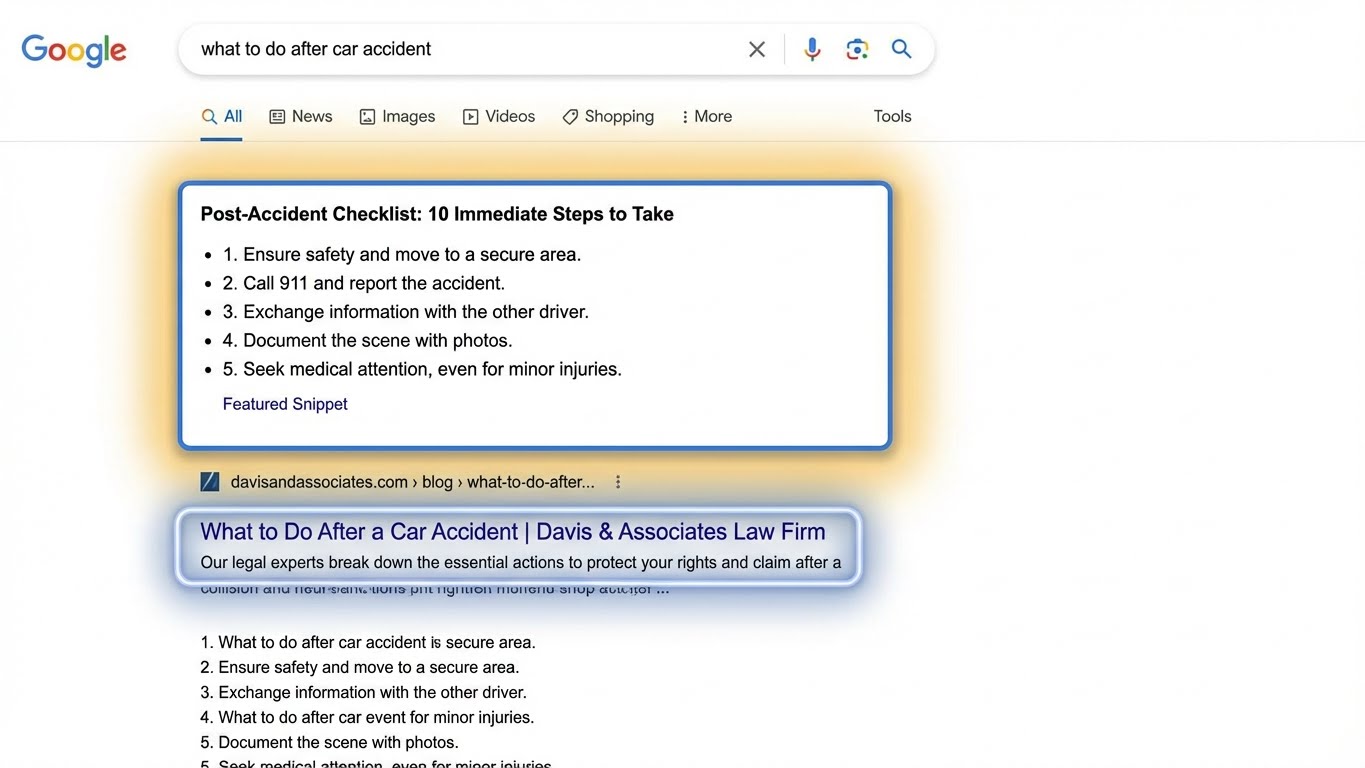The width and height of the screenshot is (1365, 768).
Task: Open Google Lens image search
Action: pos(856,48)
